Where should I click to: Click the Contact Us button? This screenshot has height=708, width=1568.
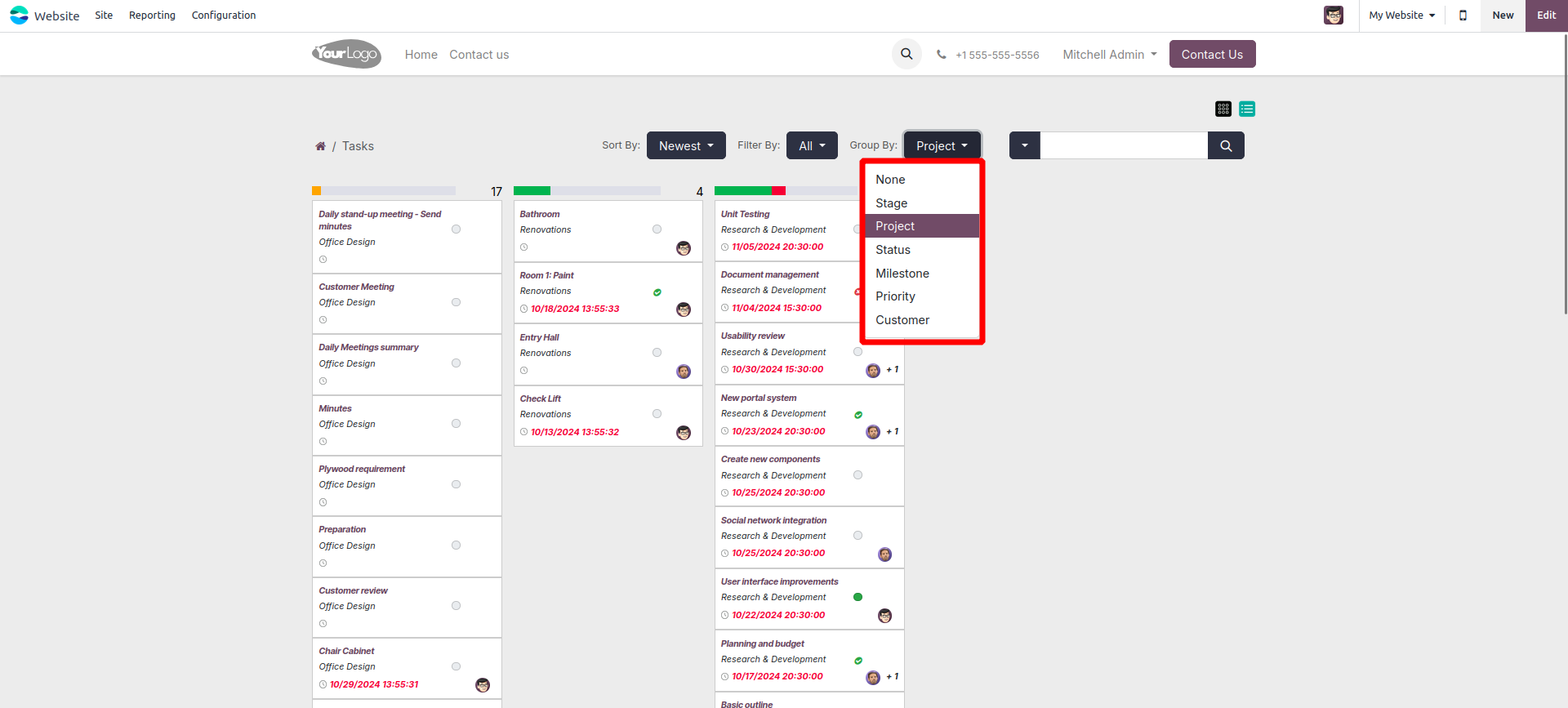1212,54
